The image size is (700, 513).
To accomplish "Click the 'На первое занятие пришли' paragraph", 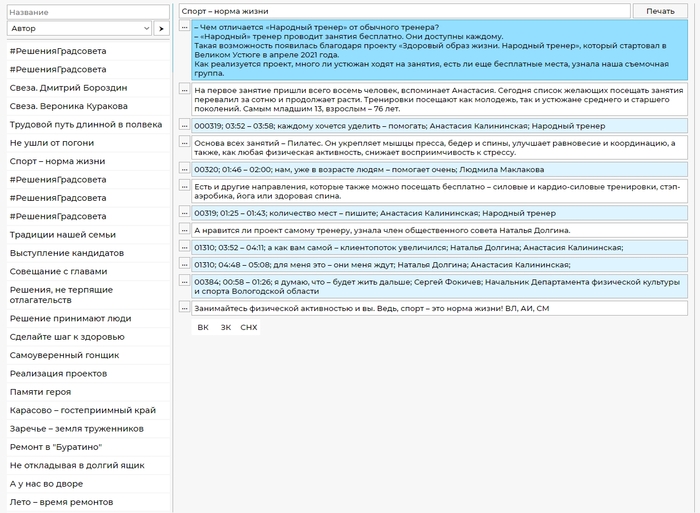I will click(x=439, y=99).
